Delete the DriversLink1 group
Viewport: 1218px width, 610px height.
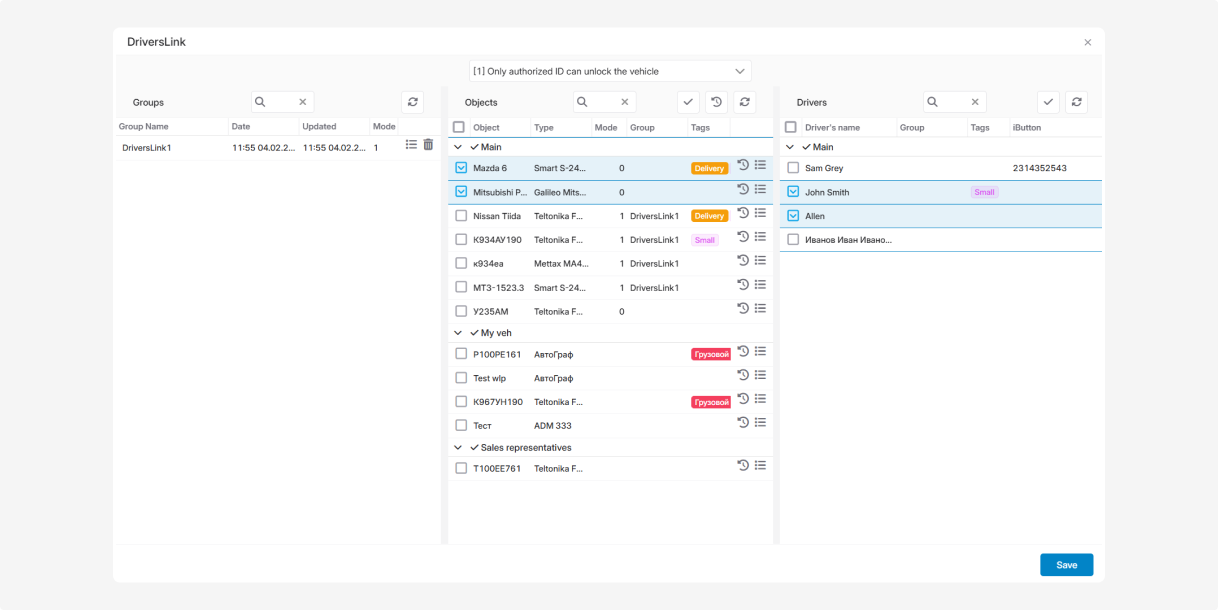point(428,145)
